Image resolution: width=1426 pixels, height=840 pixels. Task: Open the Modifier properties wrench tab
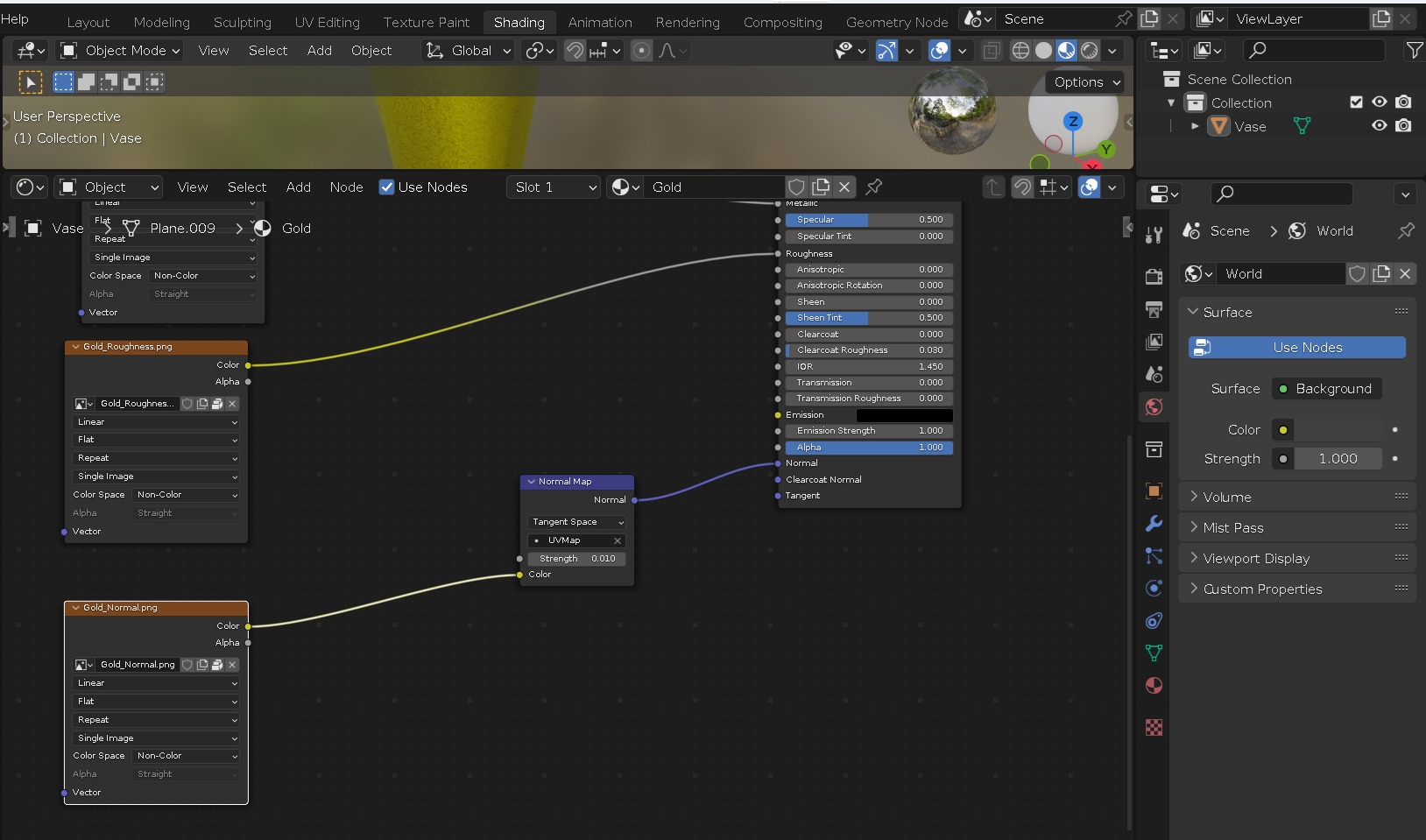tap(1154, 523)
